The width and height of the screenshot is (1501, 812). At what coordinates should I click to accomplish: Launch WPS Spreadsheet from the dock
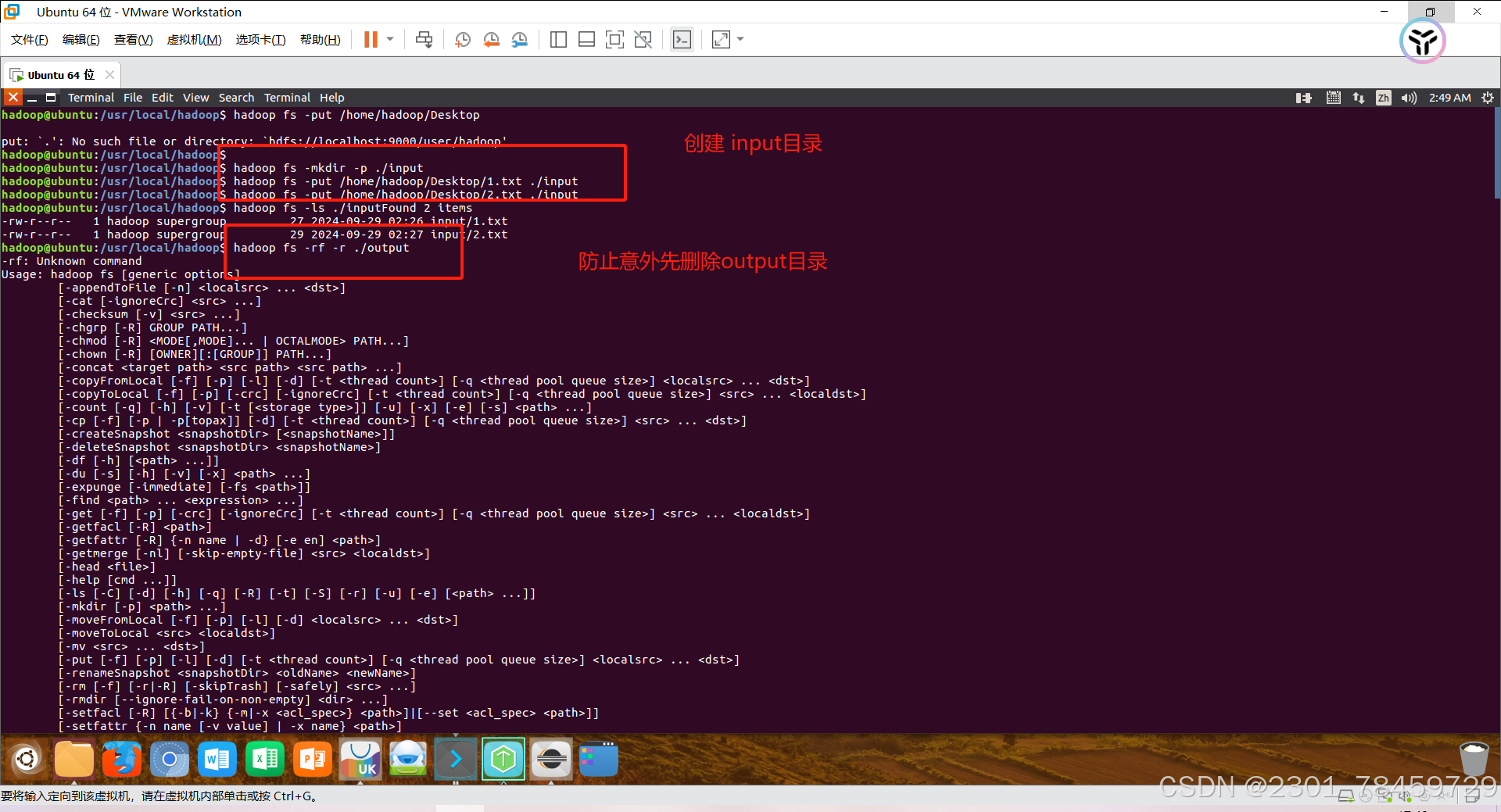pyautogui.click(x=264, y=759)
